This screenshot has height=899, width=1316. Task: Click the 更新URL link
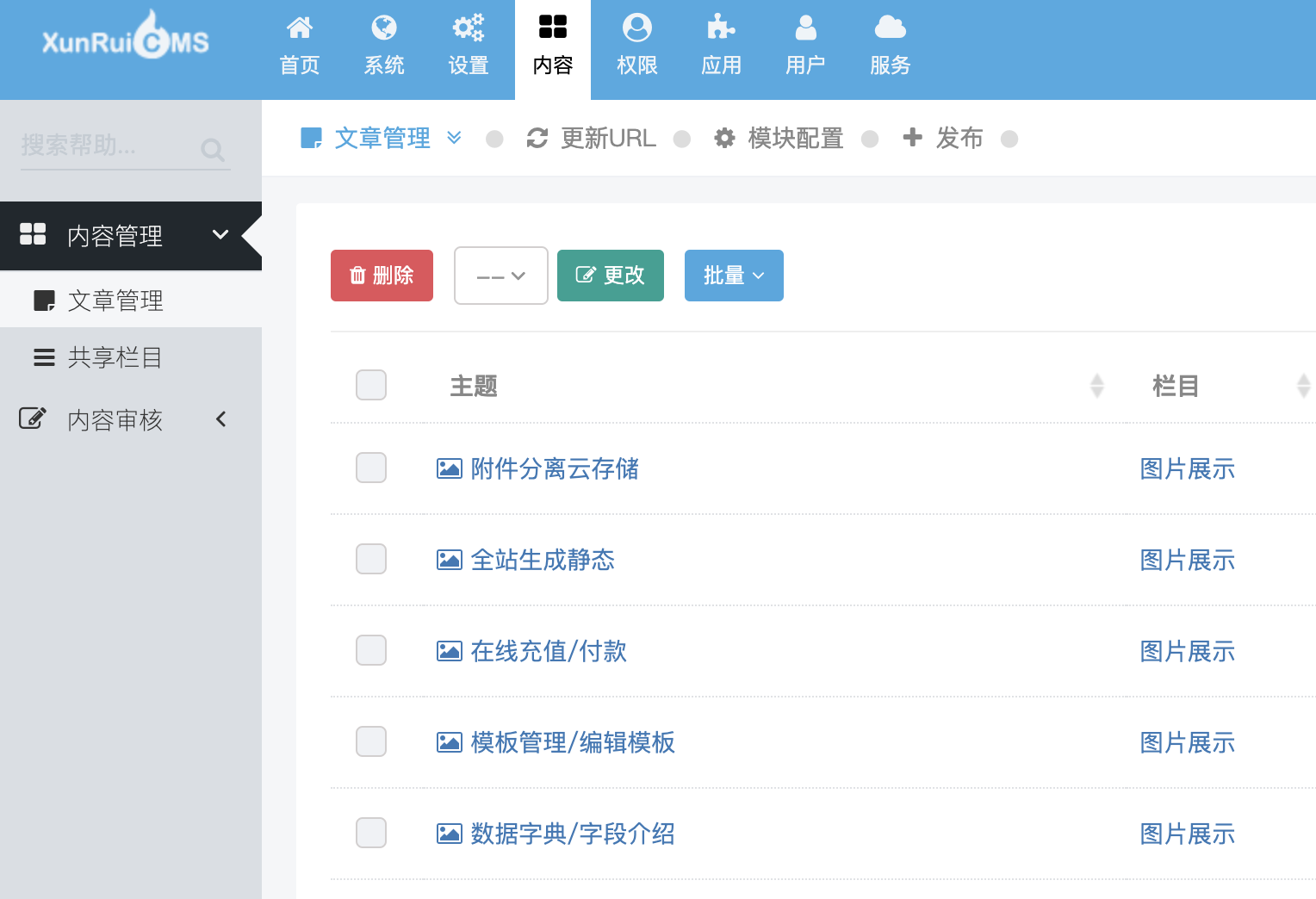pyautogui.click(x=608, y=138)
